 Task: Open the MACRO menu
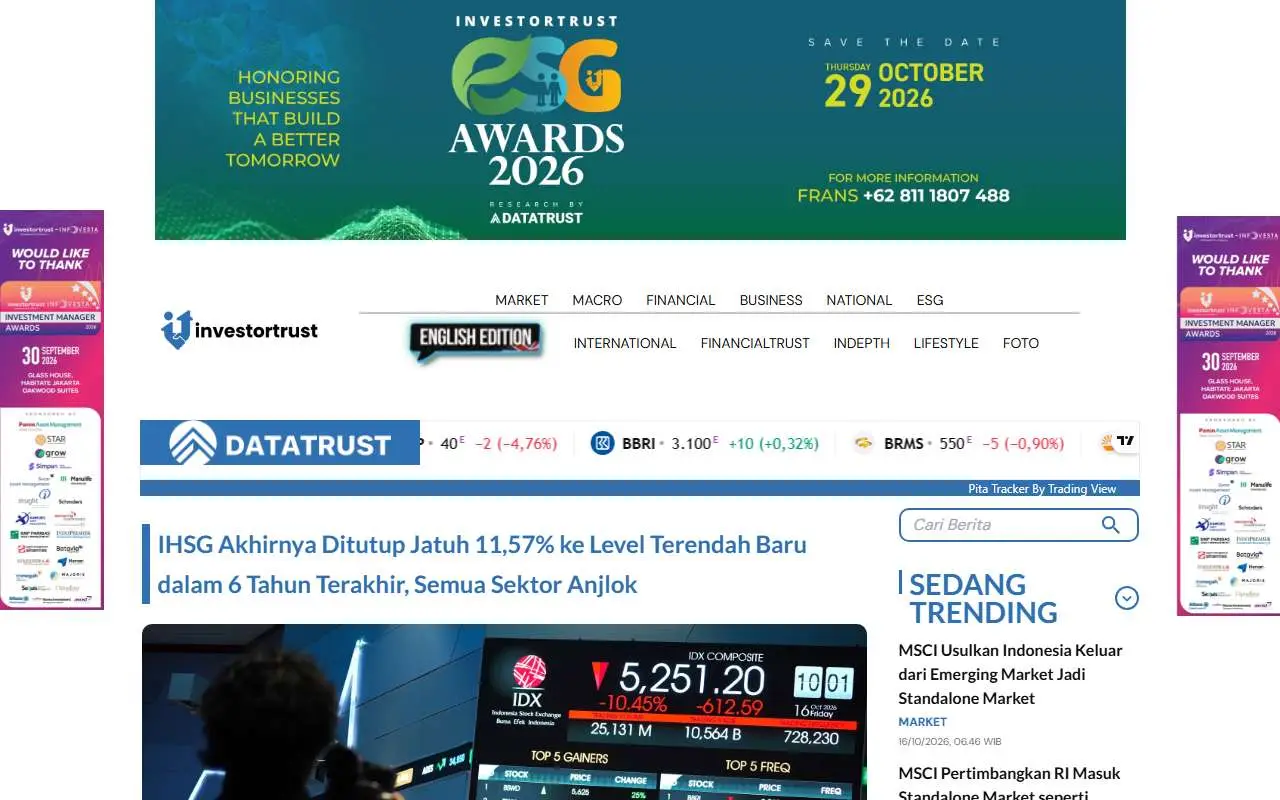click(x=597, y=300)
